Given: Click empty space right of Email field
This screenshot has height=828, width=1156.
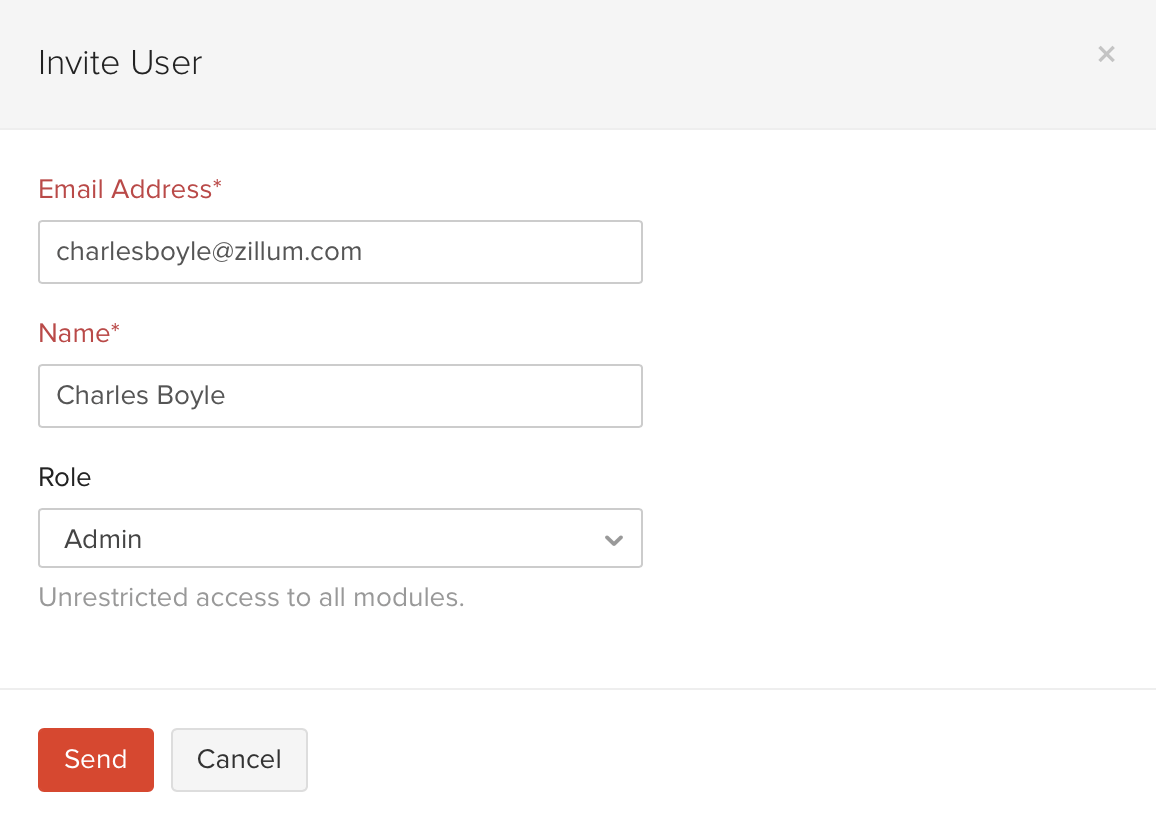Looking at the screenshot, I should coord(880,252).
